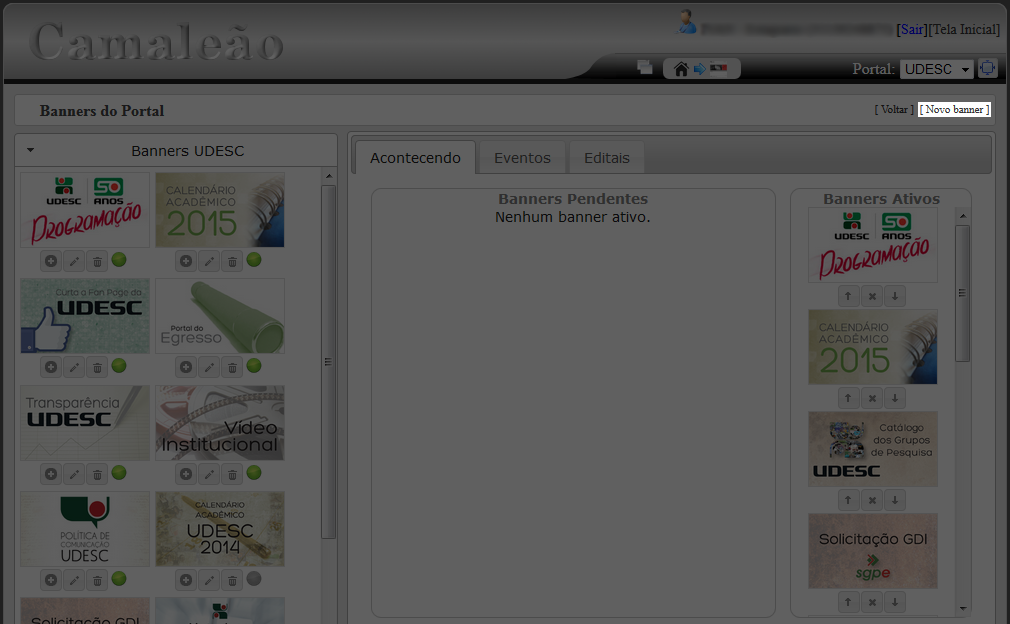
Task: Click the stacked windows icon in header
Action: point(645,67)
